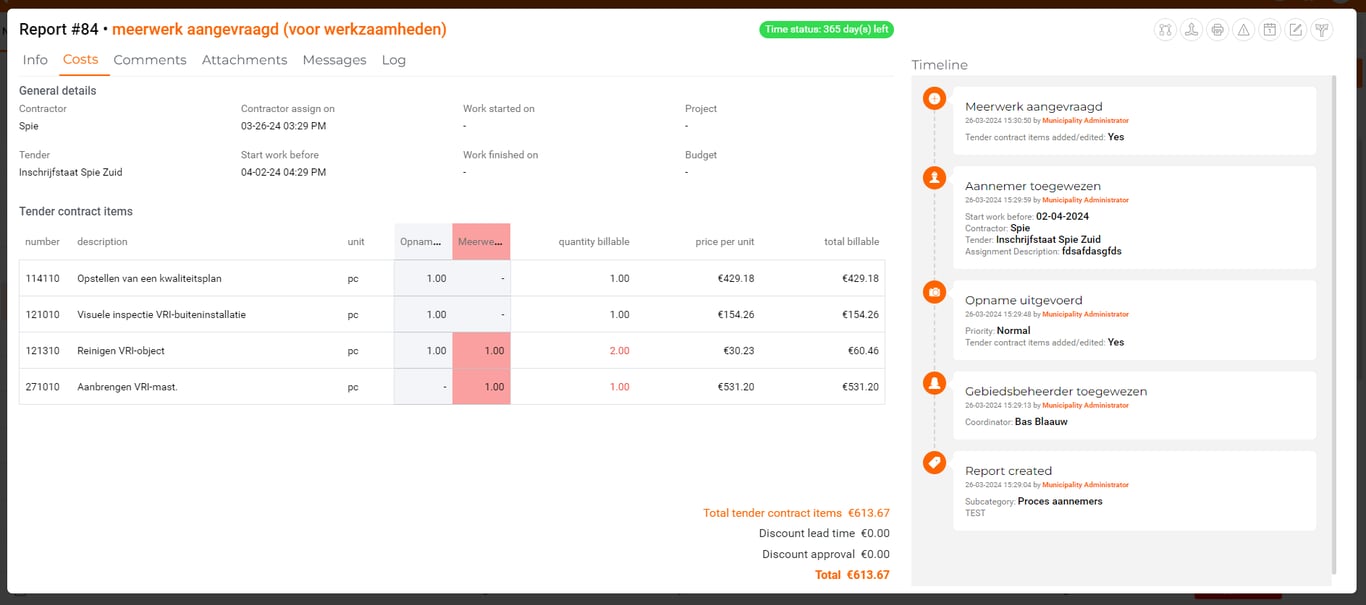
Task: Click the red Meerwerk column header
Action: 481,242
